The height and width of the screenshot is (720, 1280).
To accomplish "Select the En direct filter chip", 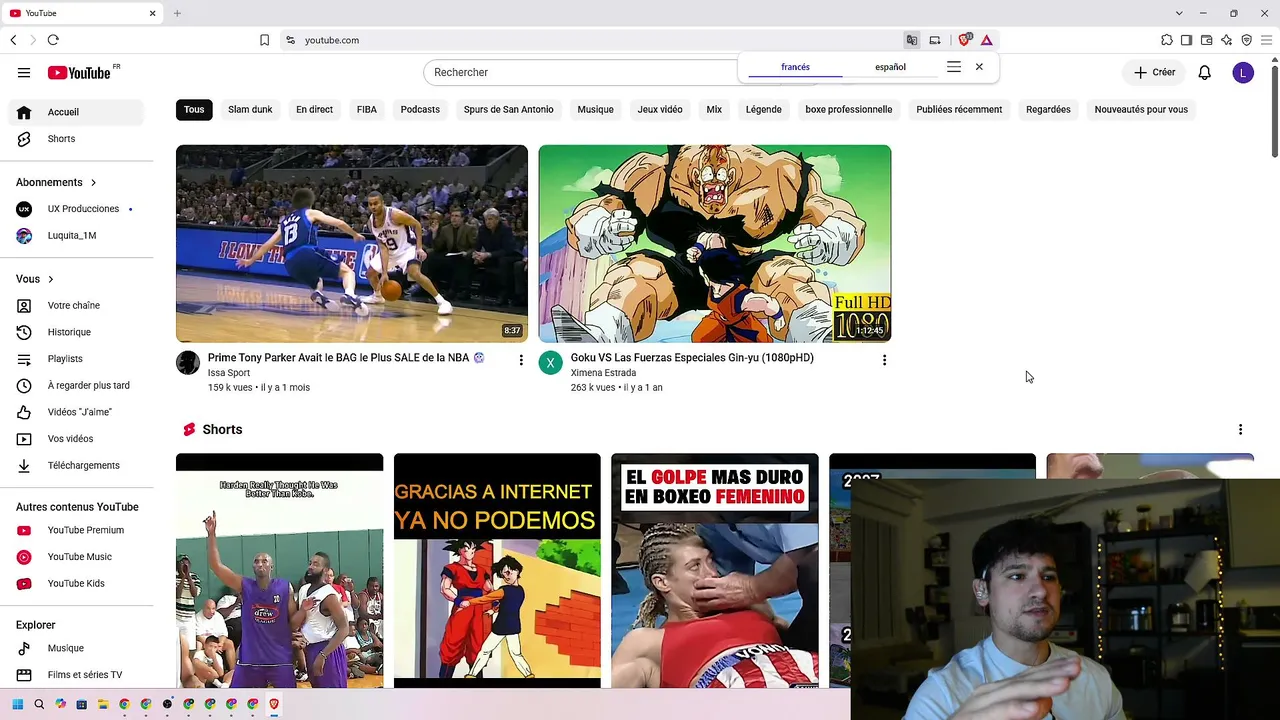I will pos(314,109).
